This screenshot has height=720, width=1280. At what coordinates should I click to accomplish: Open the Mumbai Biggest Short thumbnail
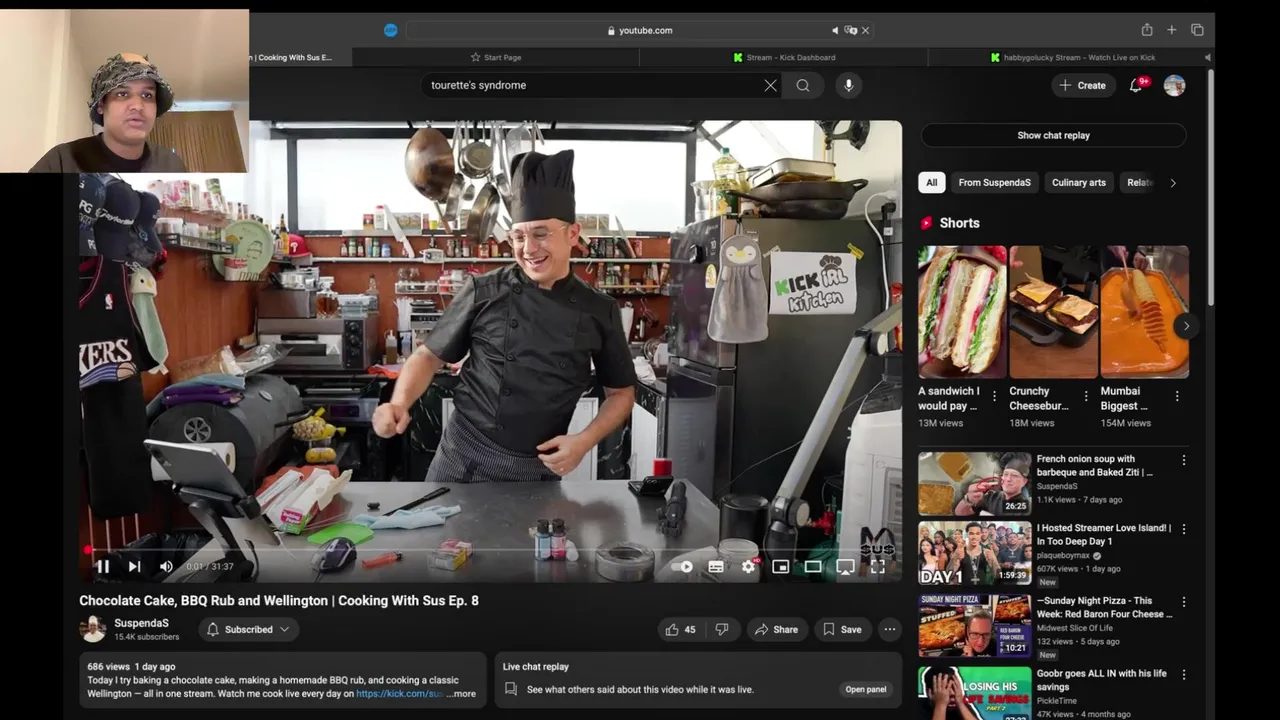pyautogui.click(x=1144, y=311)
